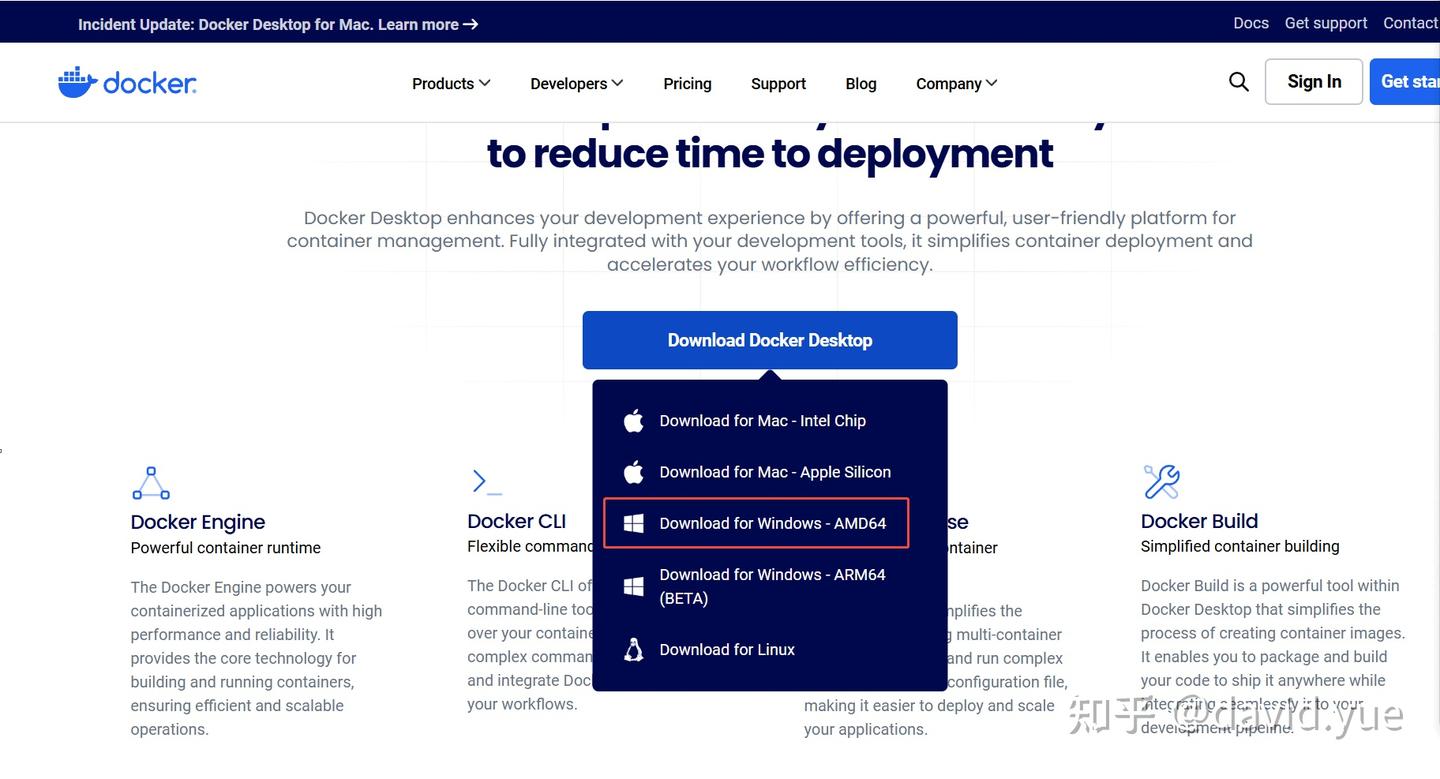This screenshot has height=779, width=1440.
Task: Select Download for Windows - ARM64 (BETA)
Action: [x=772, y=586]
